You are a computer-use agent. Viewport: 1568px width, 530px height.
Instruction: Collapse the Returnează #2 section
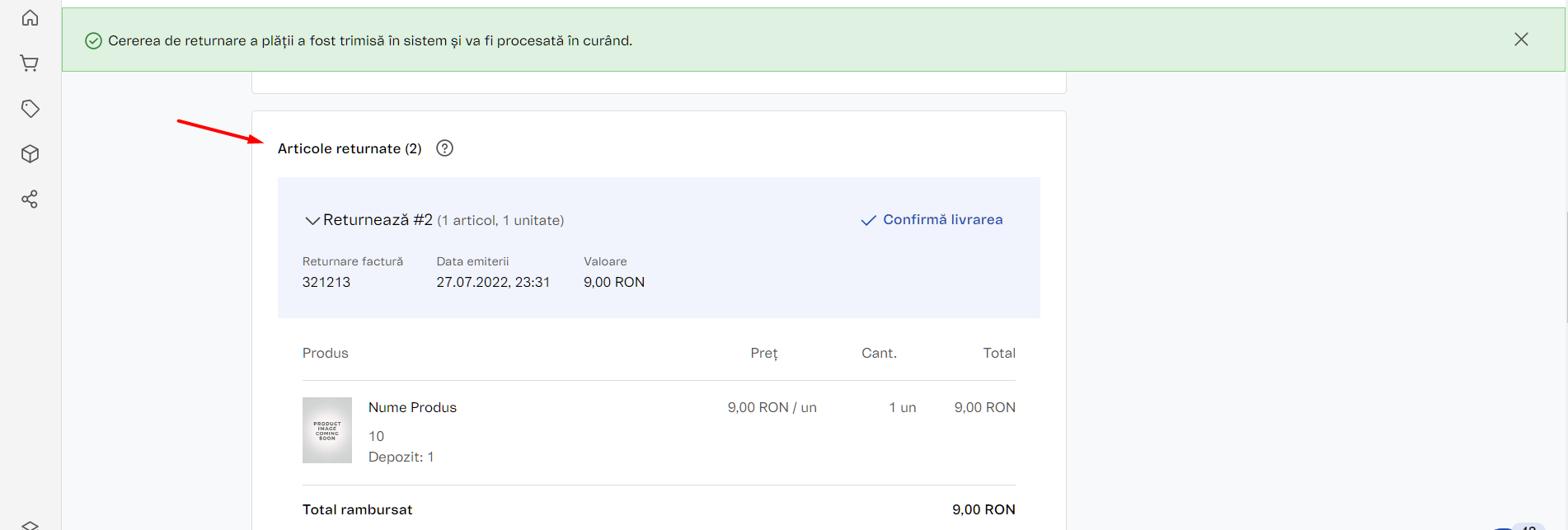coord(312,221)
